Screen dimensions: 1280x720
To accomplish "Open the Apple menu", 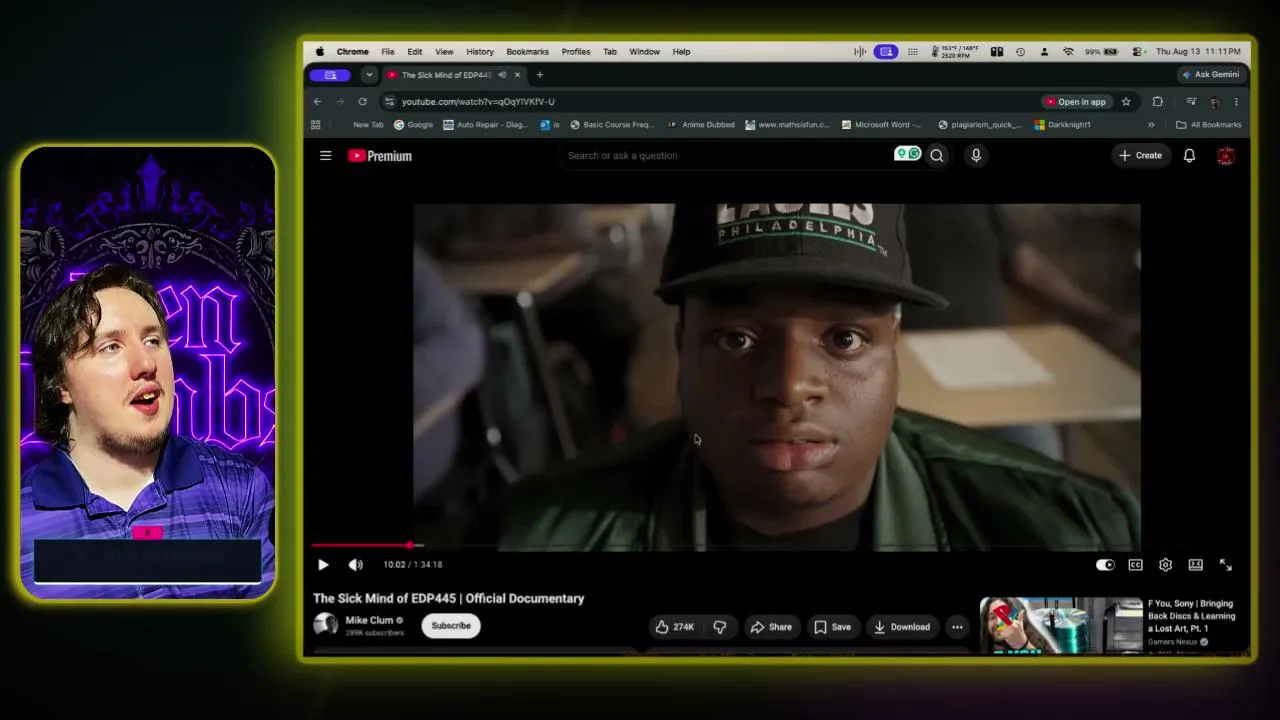I will (320, 52).
